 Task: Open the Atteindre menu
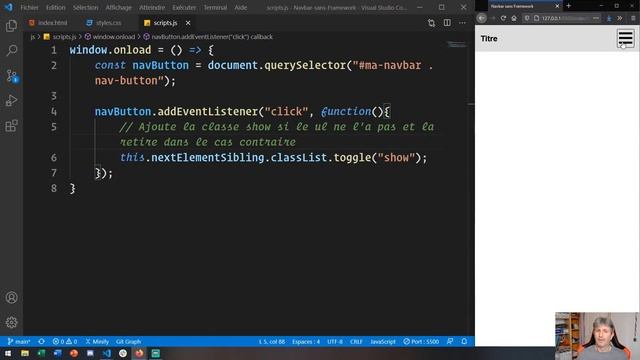point(152,7)
